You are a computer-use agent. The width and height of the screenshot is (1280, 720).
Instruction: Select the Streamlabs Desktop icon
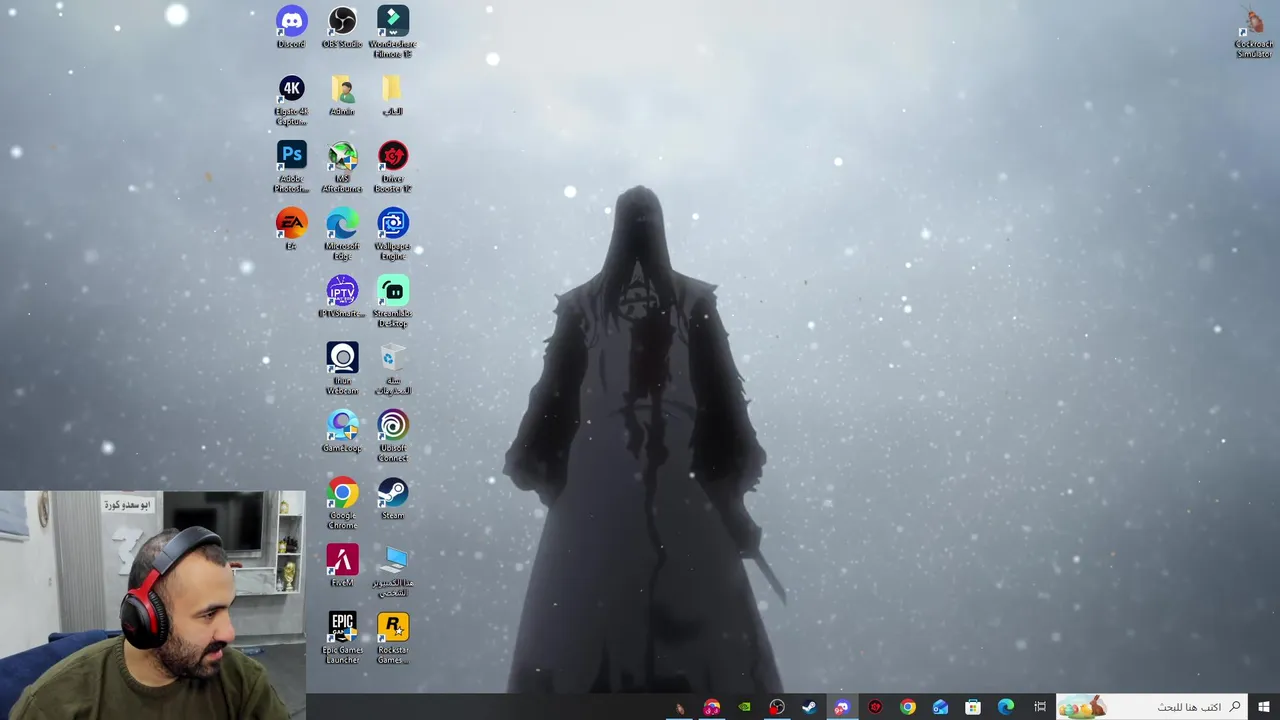tap(393, 302)
